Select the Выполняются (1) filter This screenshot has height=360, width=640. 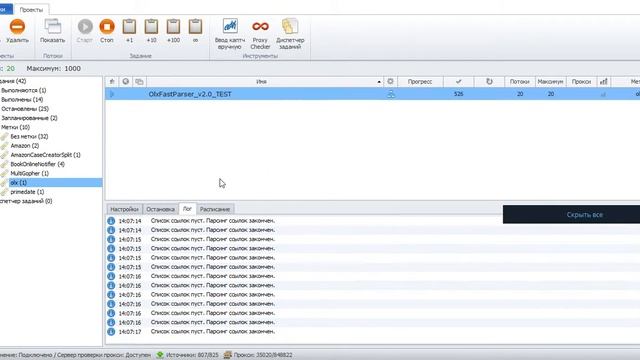[24, 90]
